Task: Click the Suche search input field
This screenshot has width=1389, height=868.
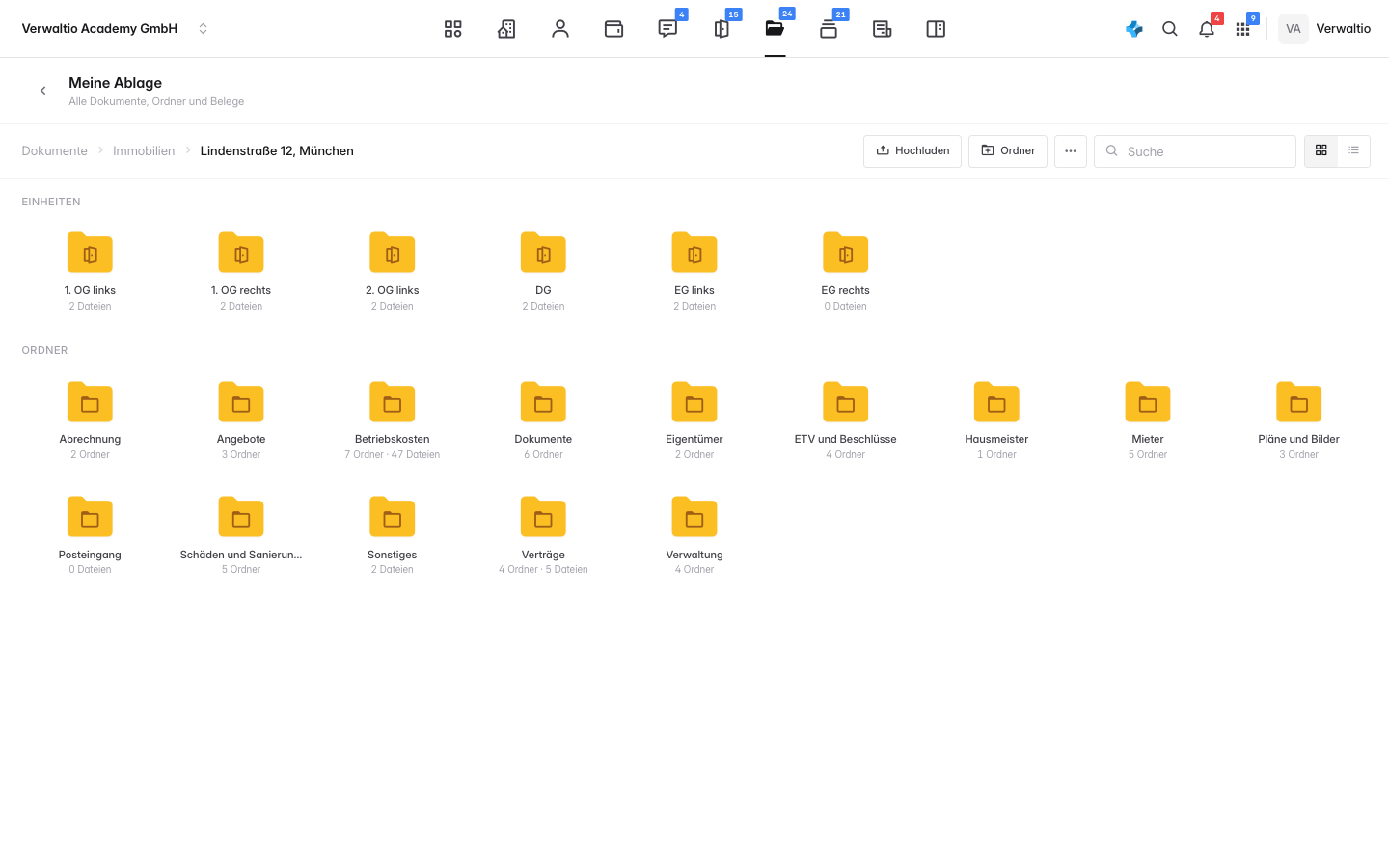Action: (1195, 151)
